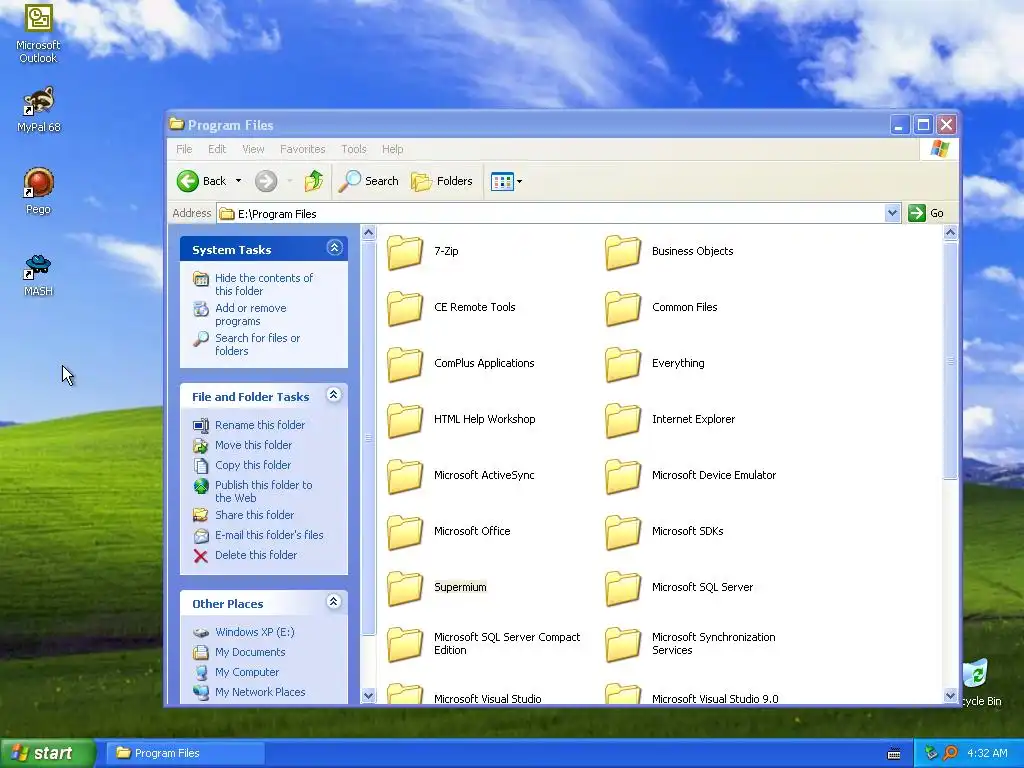
Task: Open the Edit menu
Action: (217, 149)
